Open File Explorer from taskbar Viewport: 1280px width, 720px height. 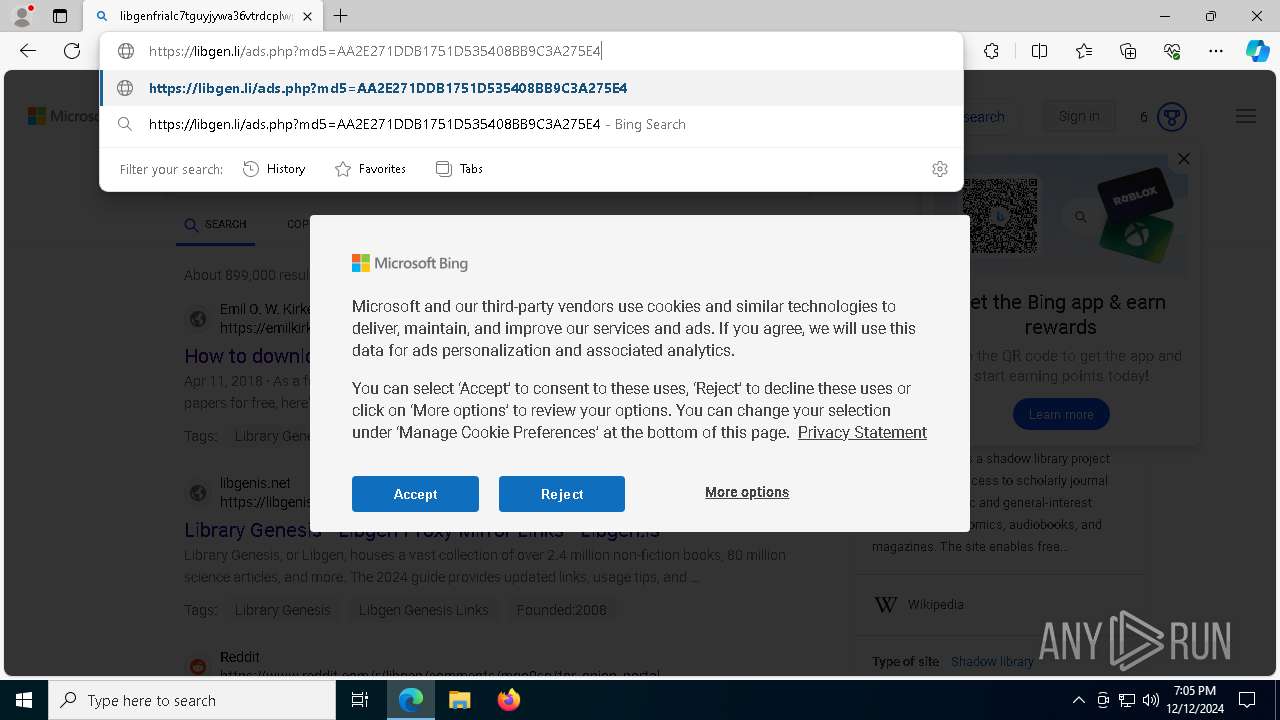point(459,700)
